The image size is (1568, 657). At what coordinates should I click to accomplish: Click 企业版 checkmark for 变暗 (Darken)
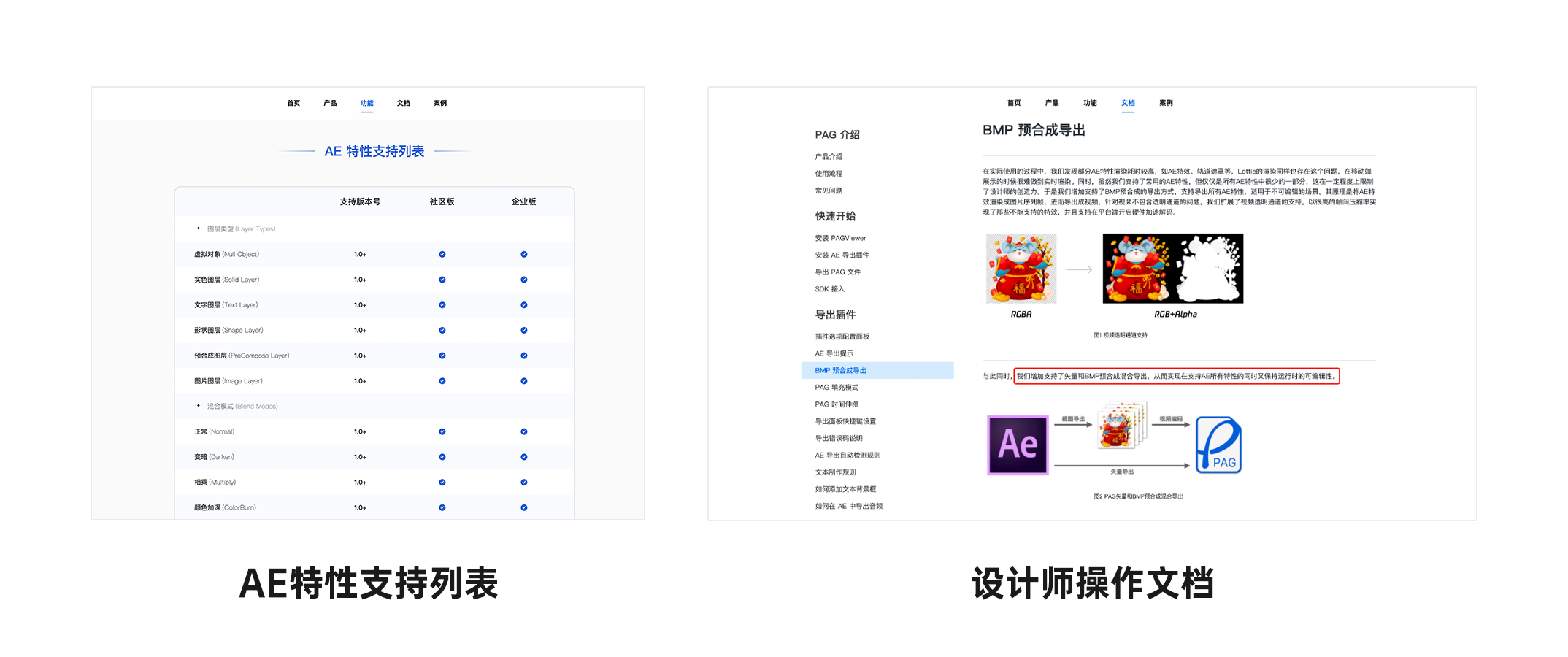tap(524, 457)
